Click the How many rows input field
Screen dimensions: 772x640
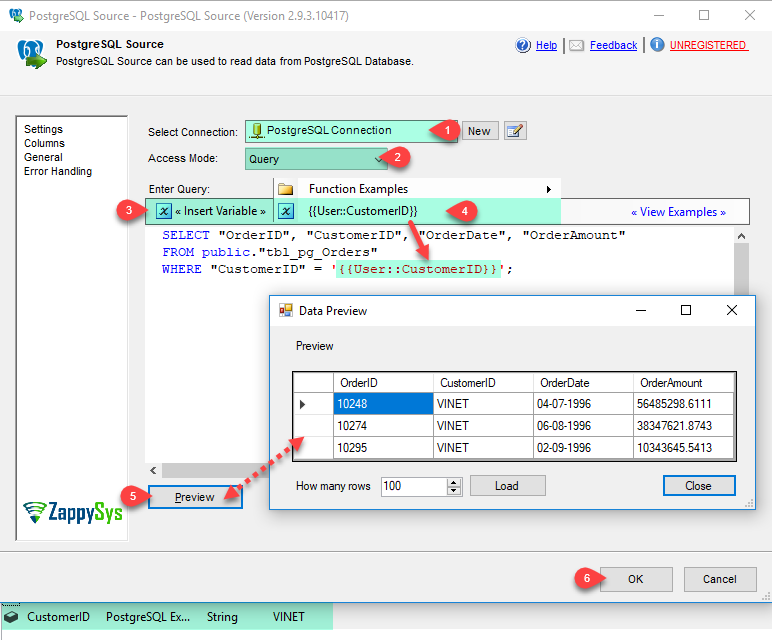tap(414, 486)
